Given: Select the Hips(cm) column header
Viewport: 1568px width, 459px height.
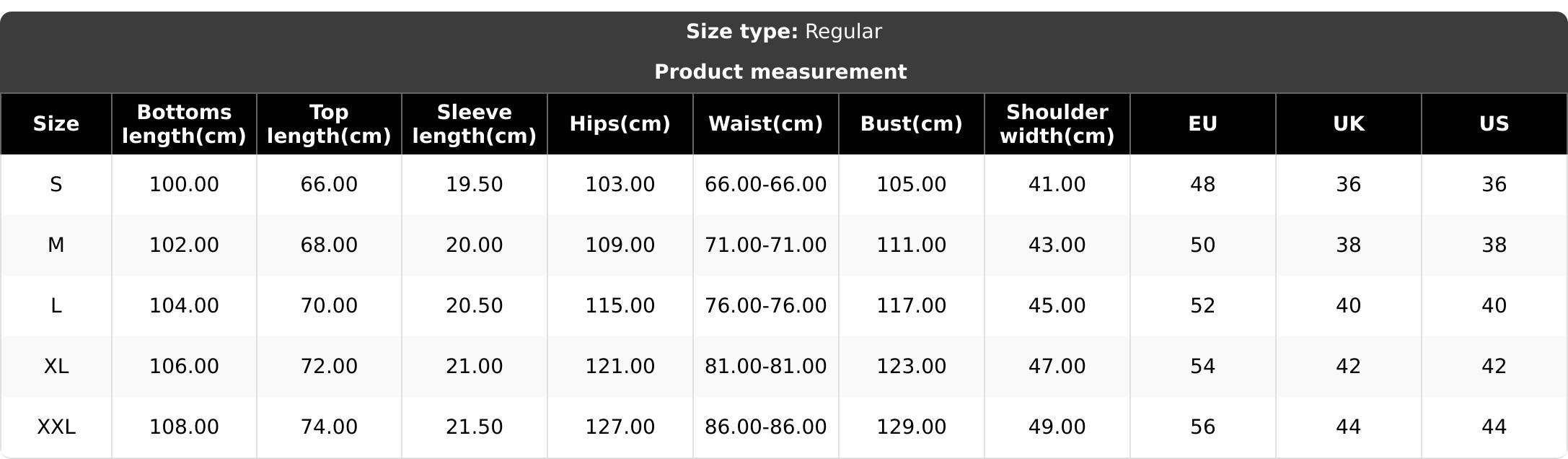Looking at the screenshot, I should (620, 124).
